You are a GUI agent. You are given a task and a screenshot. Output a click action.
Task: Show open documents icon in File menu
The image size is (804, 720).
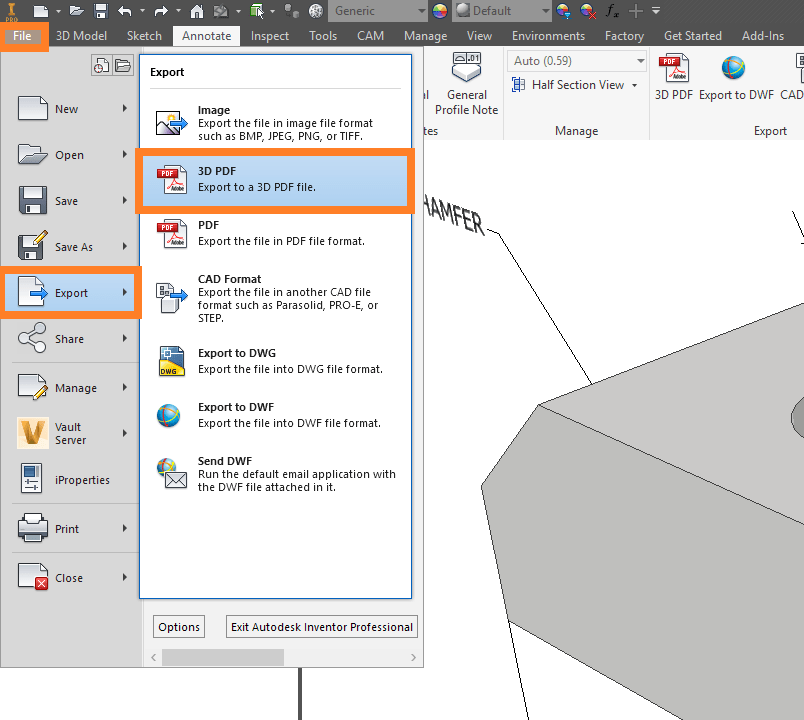[123, 66]
